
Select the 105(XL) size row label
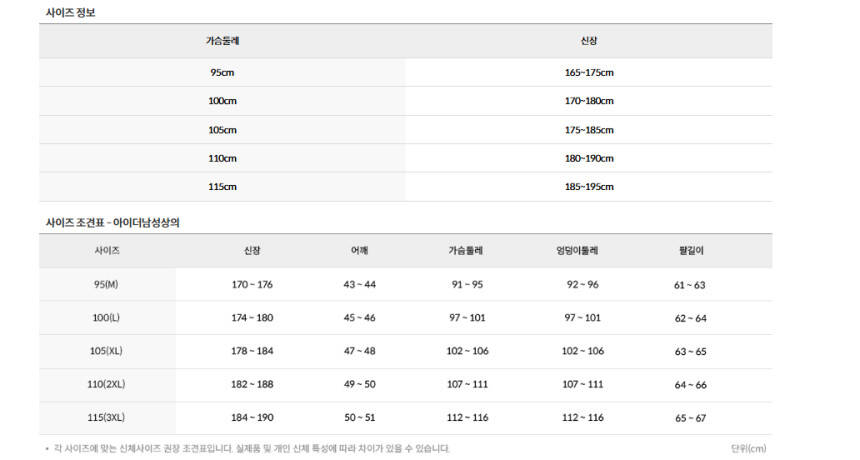click(106, 351)
